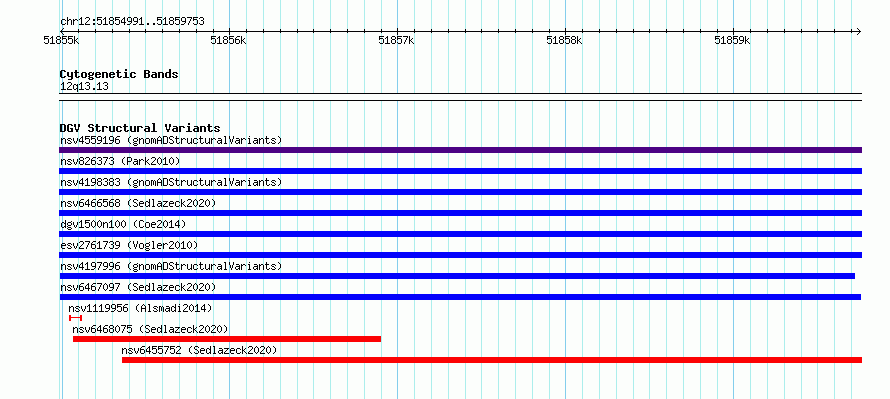Click the blue nsv826373 variant bar
The height and width of the screenshot is (399, 890).
[x=460, y=171]
